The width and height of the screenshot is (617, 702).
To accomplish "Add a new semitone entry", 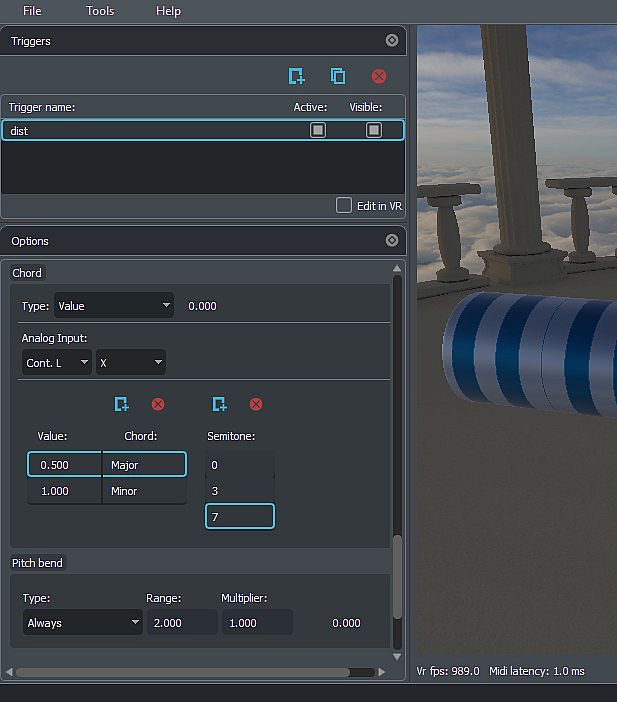I will [x=219, y=404].
